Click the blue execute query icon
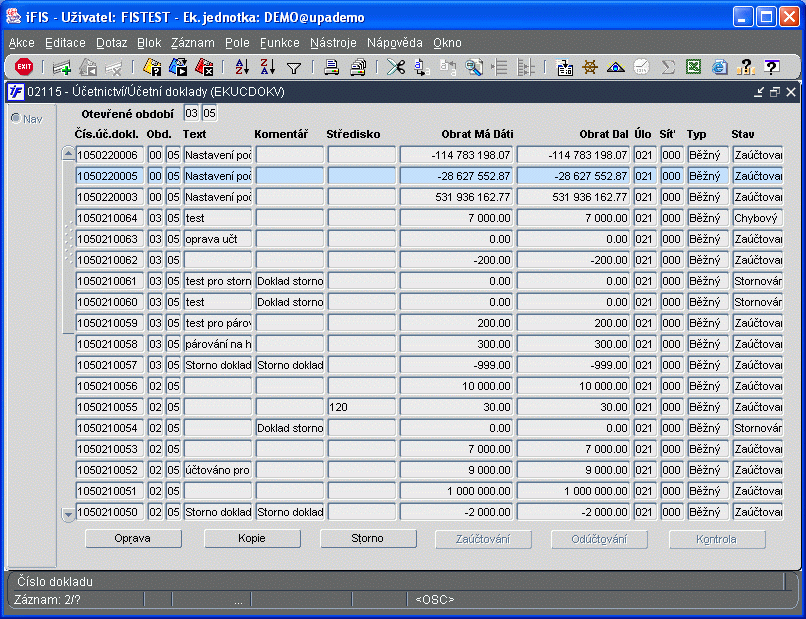The width and height of the screenshot is (806, 619). 178,67
